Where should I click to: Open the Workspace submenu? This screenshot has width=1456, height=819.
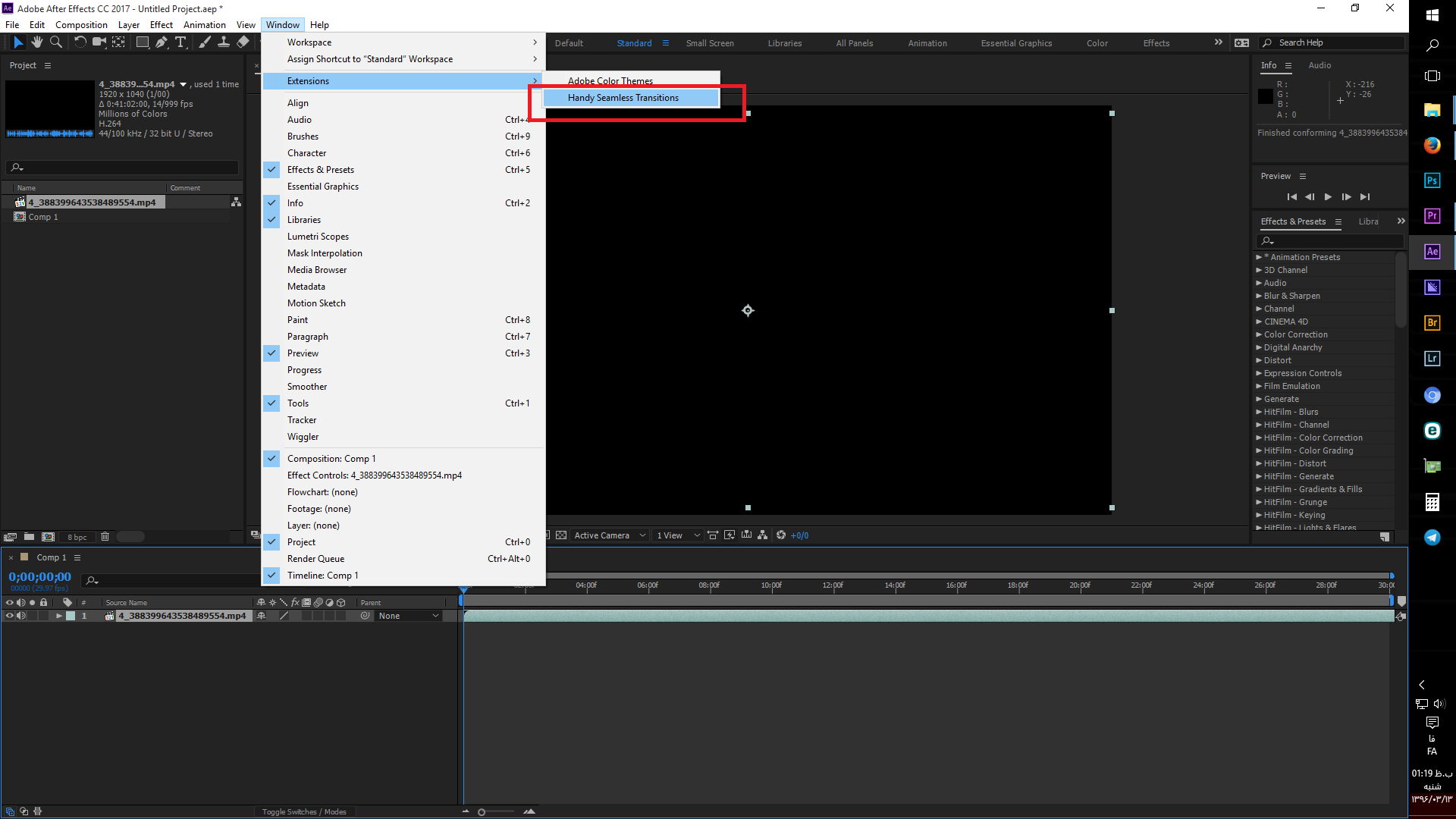click(x=403, y=42)
